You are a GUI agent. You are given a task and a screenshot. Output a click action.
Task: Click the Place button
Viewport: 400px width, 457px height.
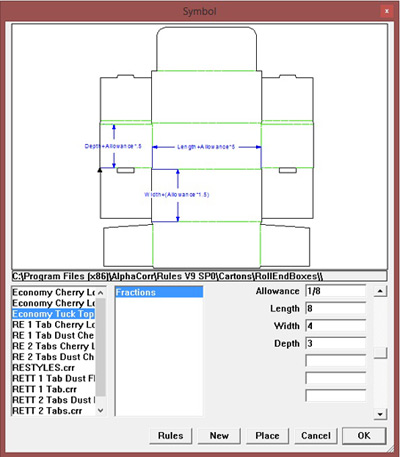(267, 436)
